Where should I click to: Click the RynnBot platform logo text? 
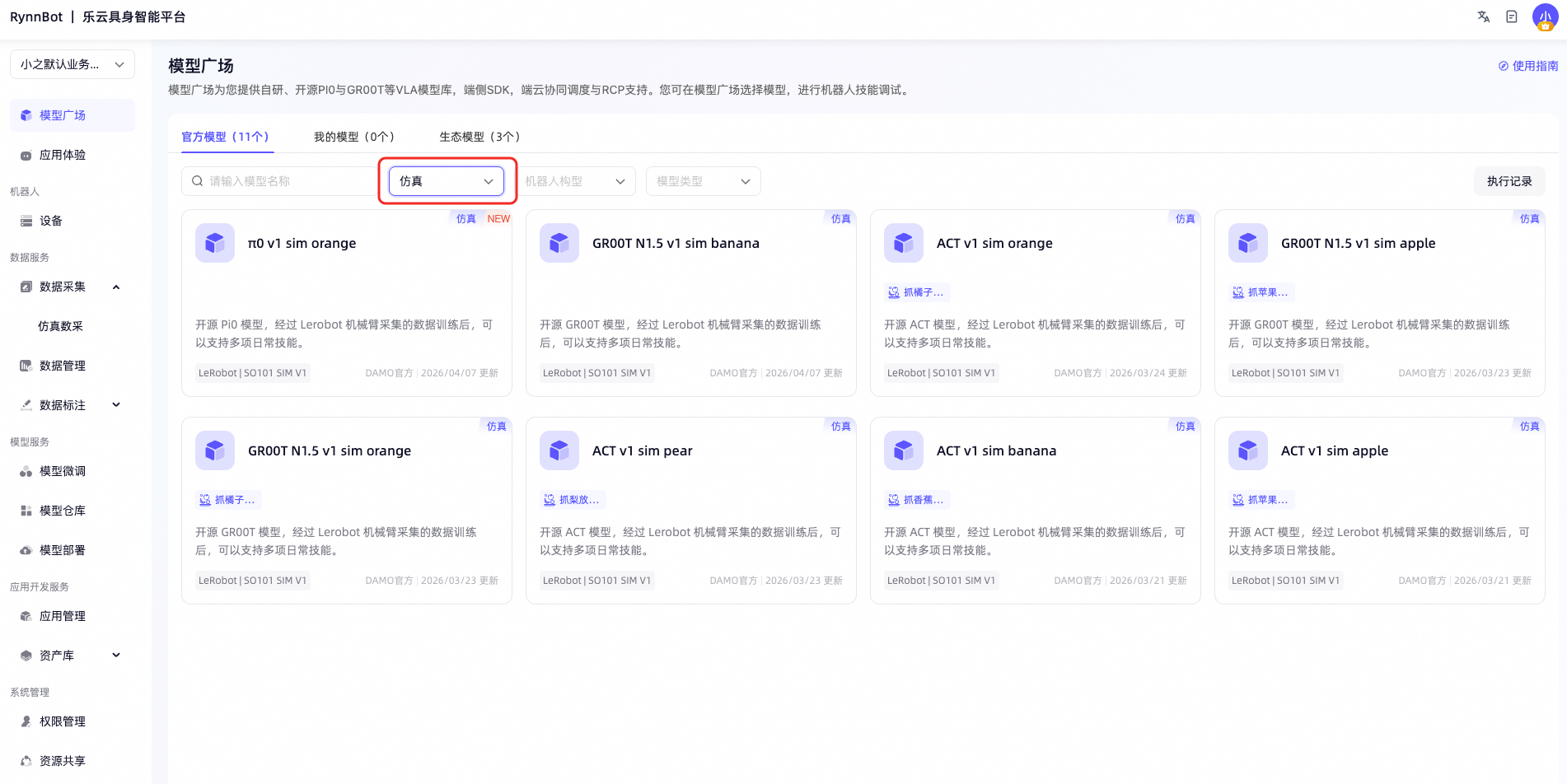click(98, 16)
